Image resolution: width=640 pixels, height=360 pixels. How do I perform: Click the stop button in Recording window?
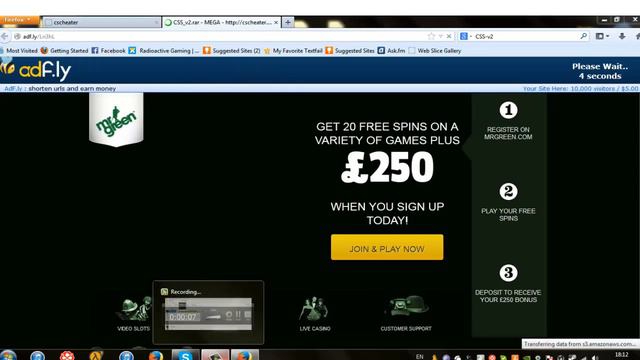point(247,315)
